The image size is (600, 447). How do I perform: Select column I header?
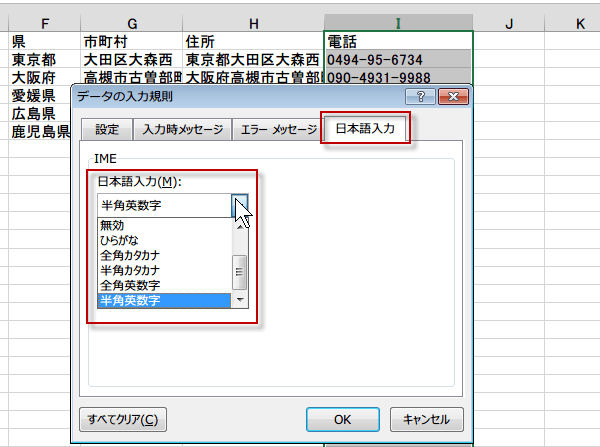(x=398, y=23)
